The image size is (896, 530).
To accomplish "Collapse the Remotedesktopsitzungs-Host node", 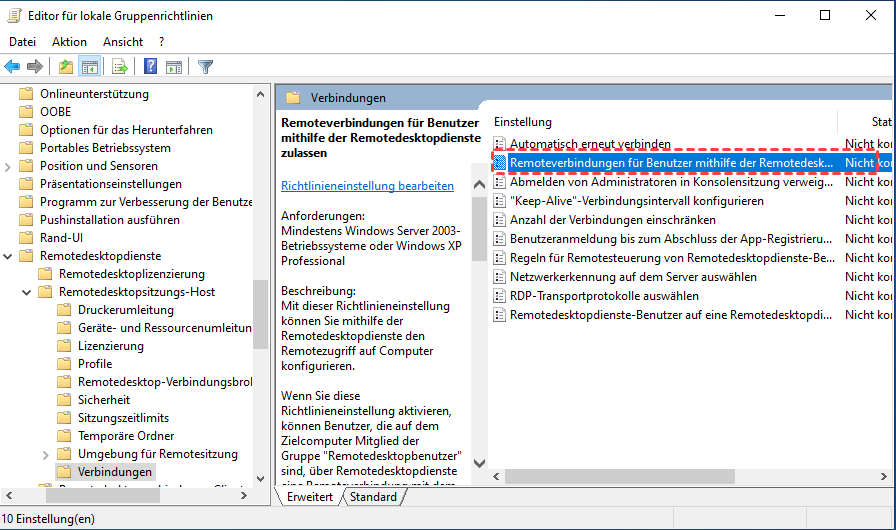I will coord(28,292).
